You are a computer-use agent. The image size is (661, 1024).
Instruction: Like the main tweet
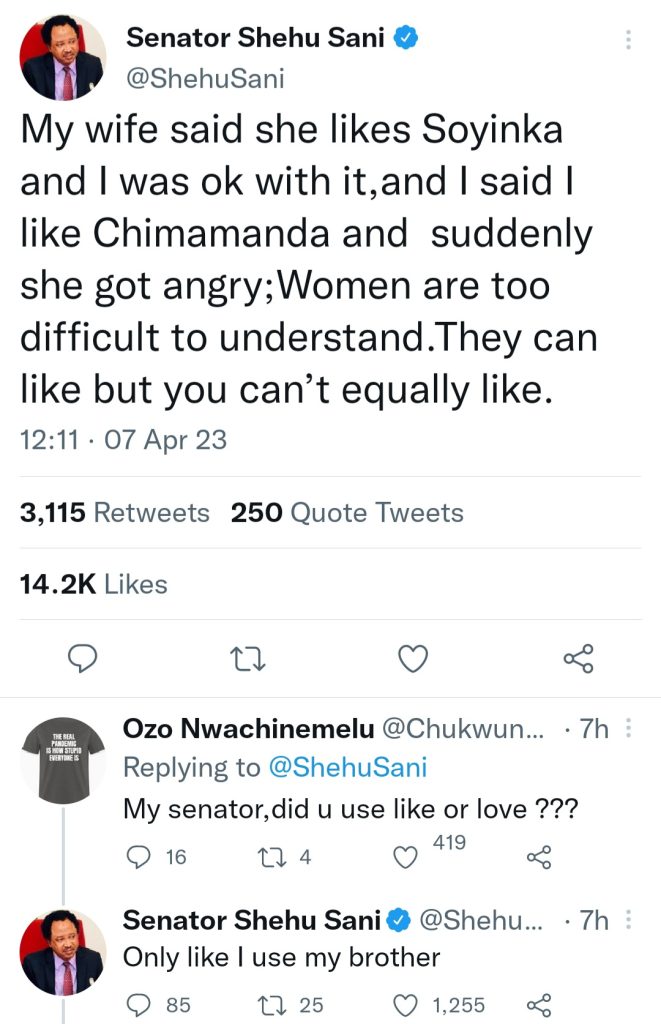[413, 658]
